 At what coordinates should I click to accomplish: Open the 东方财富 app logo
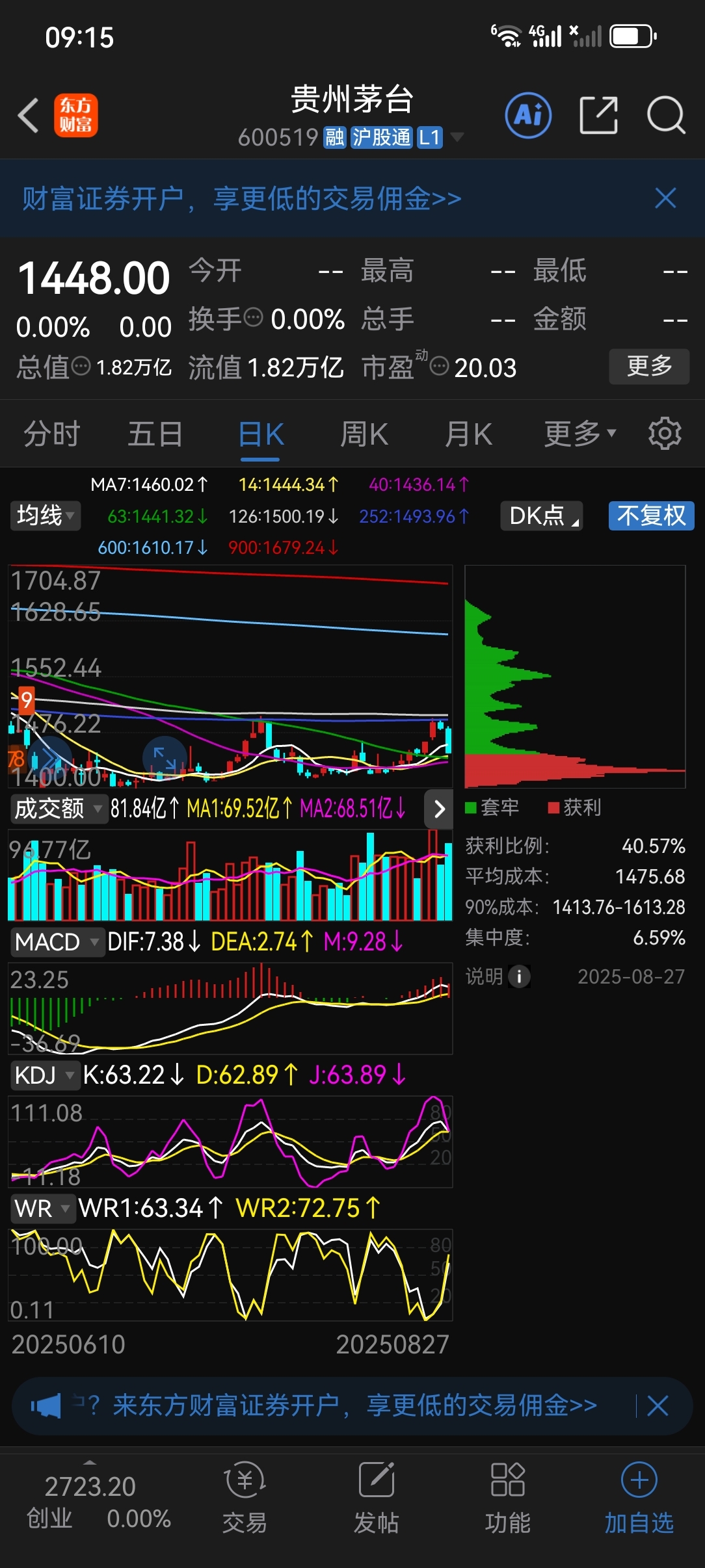(75, 116)
